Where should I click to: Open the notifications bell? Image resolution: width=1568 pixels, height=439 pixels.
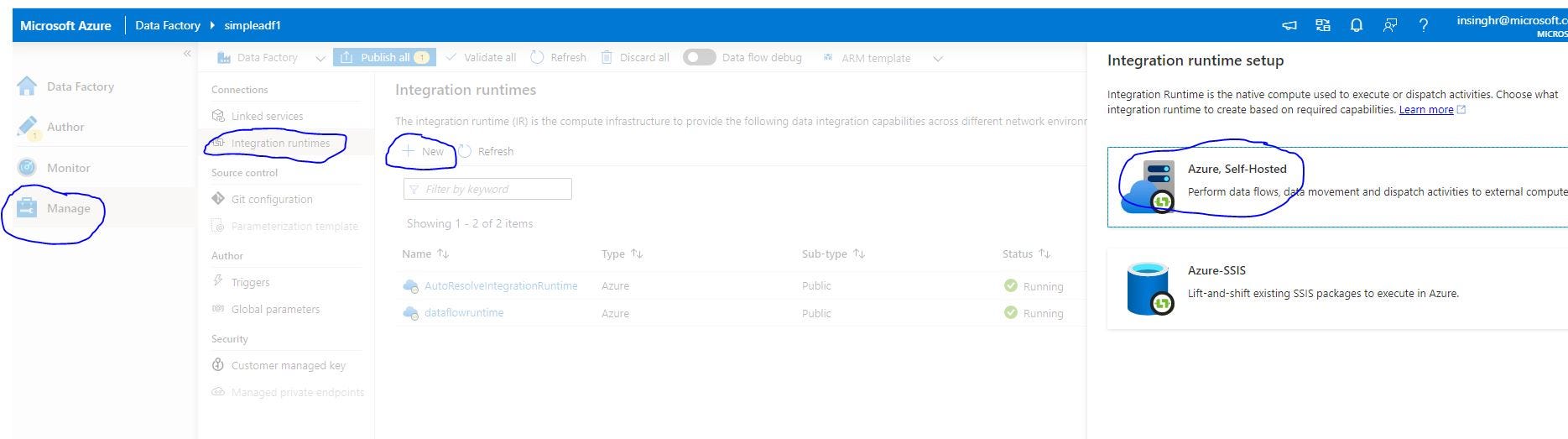(x=1356, y=25)
